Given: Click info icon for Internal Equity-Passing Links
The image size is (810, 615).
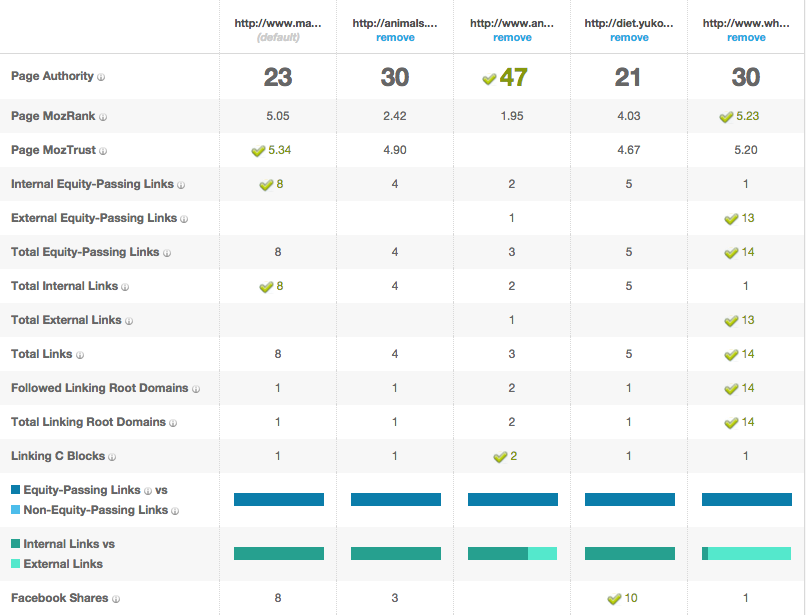Looking at the screenshot, I should pos(182,185).
